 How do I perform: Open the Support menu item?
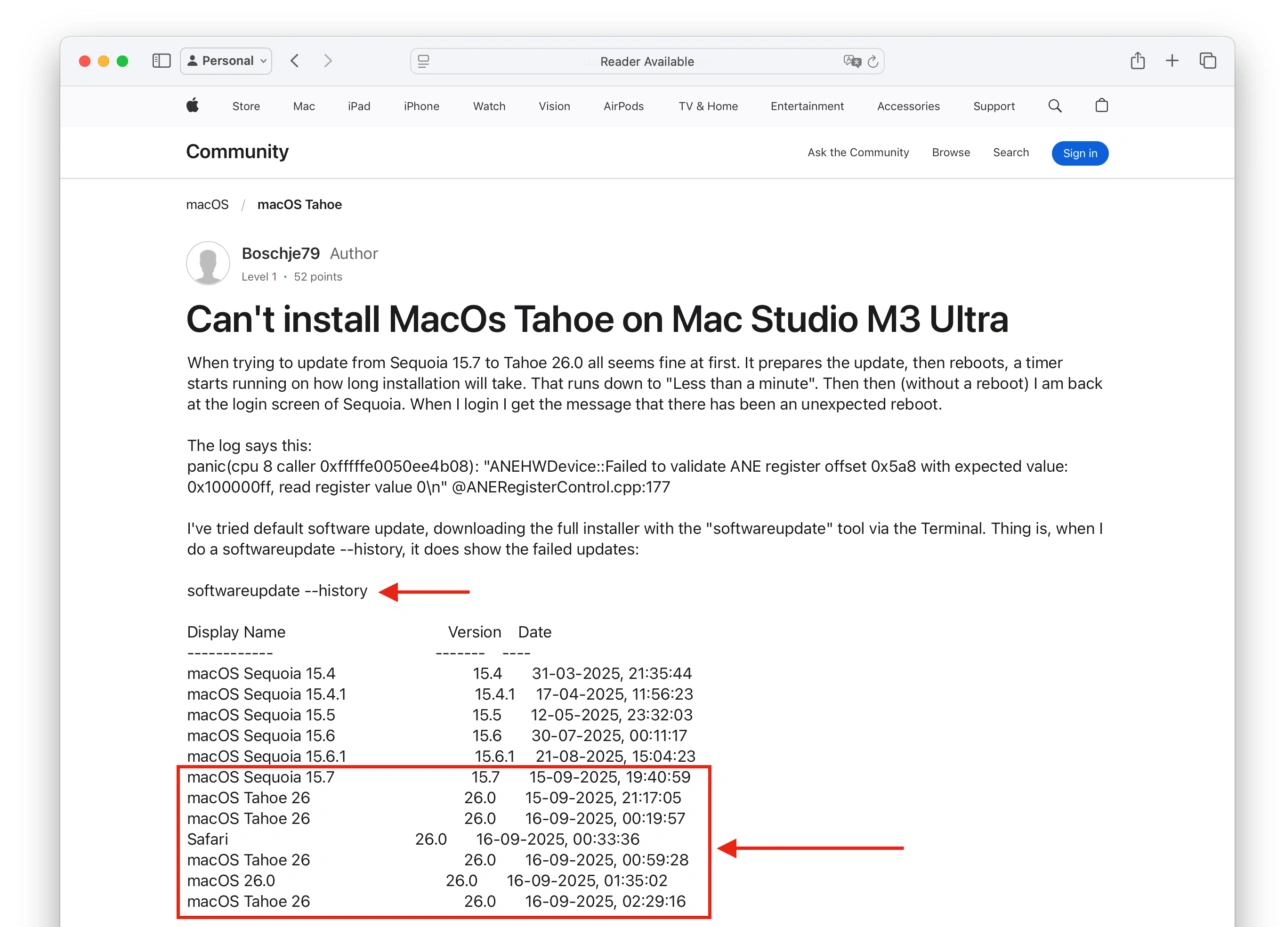(x=994, y=105)
